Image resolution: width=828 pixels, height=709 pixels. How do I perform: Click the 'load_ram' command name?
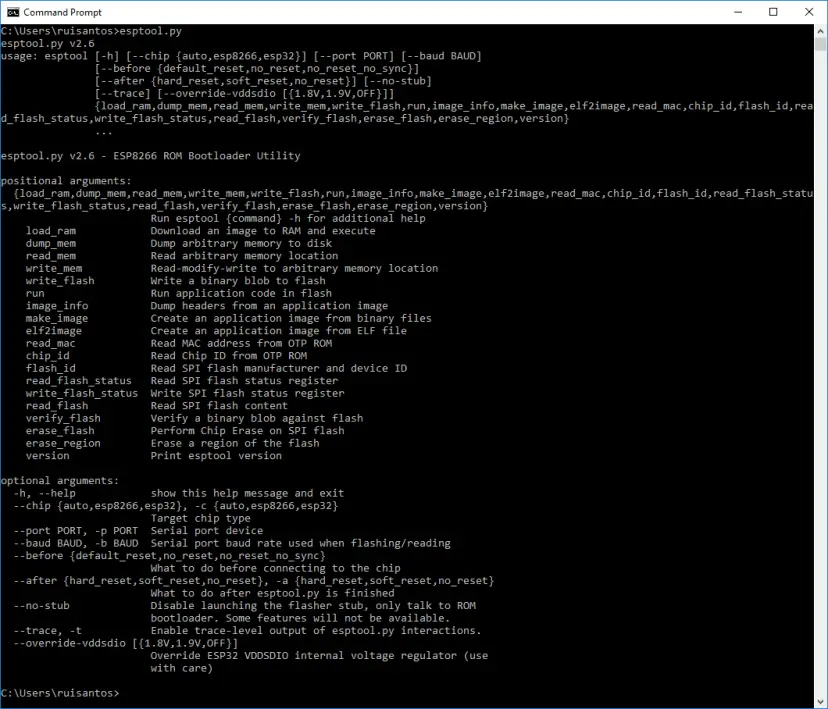click(x=51, y=231)
